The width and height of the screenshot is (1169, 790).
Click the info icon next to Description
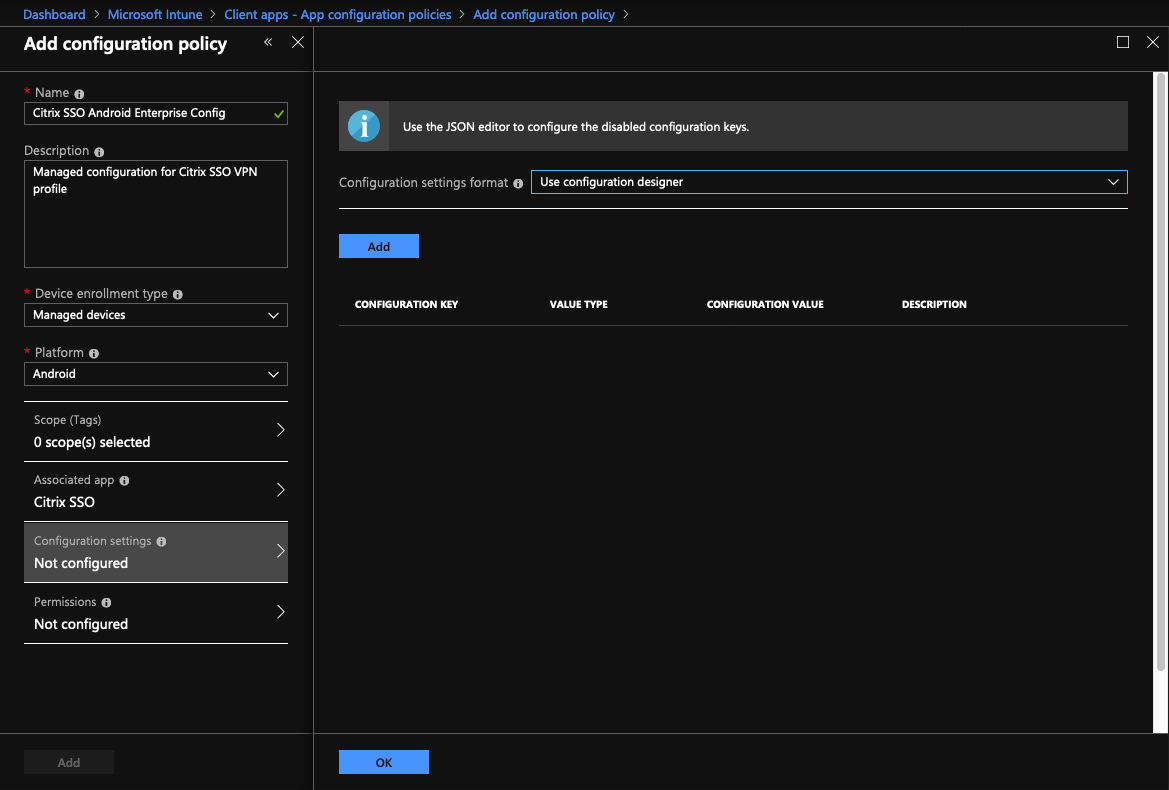[x=99, y=152]
